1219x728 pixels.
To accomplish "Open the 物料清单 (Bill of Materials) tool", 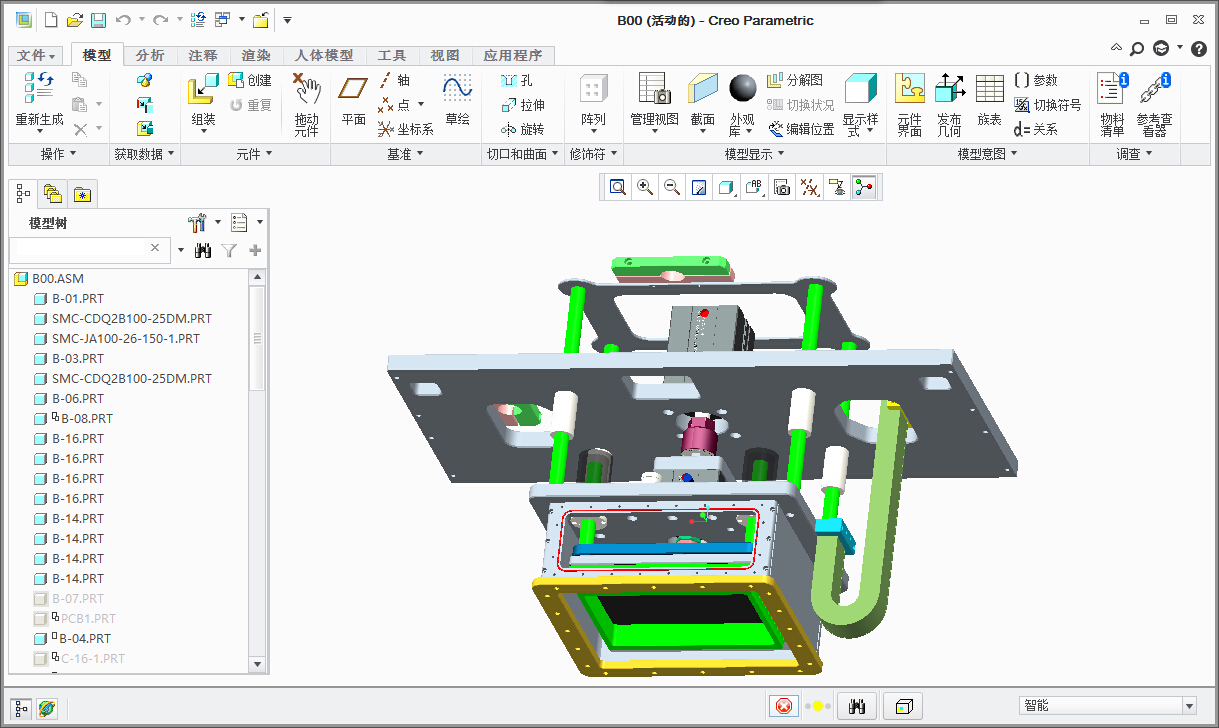I will click(1112, 104).
